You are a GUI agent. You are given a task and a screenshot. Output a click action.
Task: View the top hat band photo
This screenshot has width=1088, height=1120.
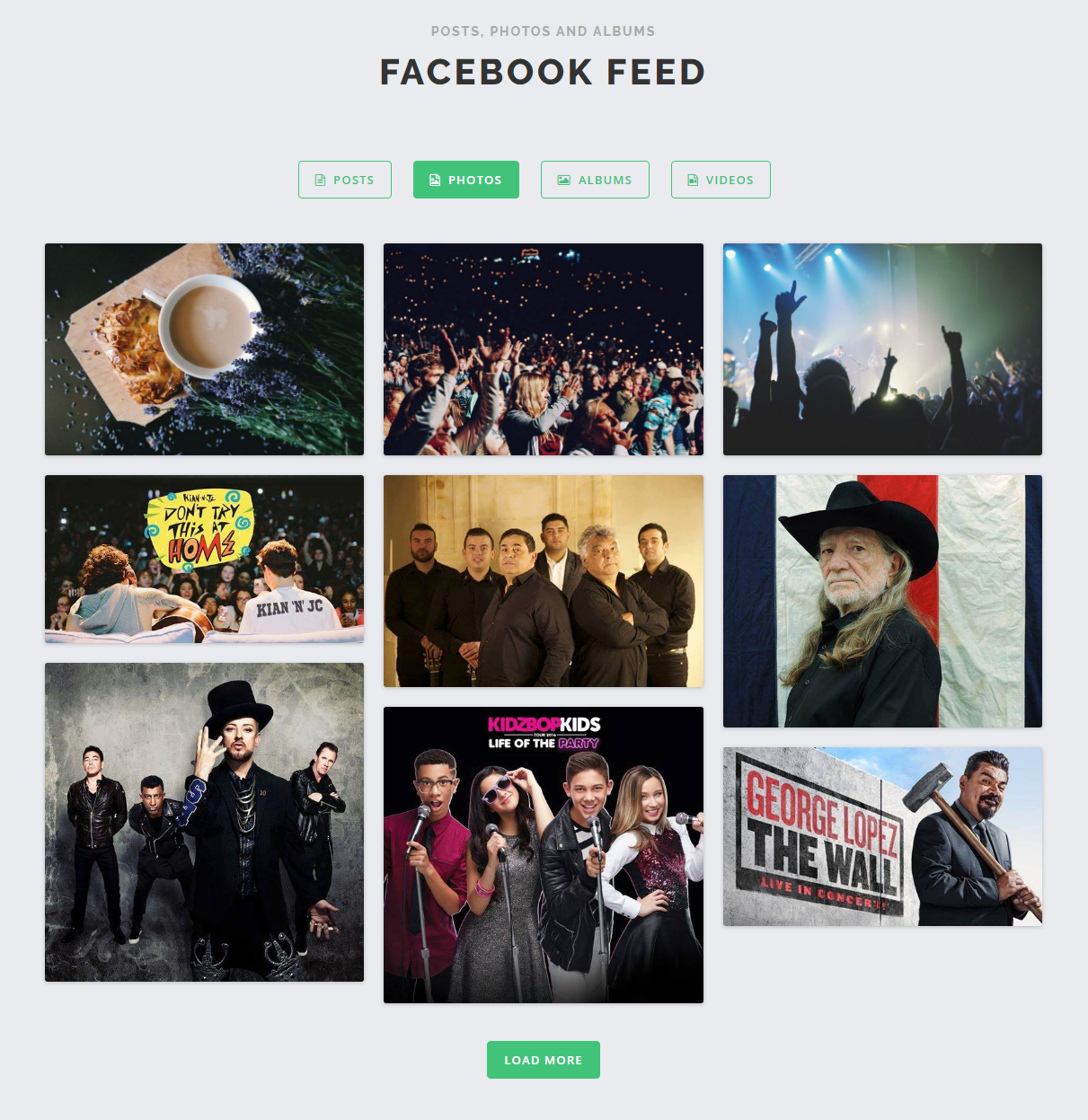click(204, 822)
